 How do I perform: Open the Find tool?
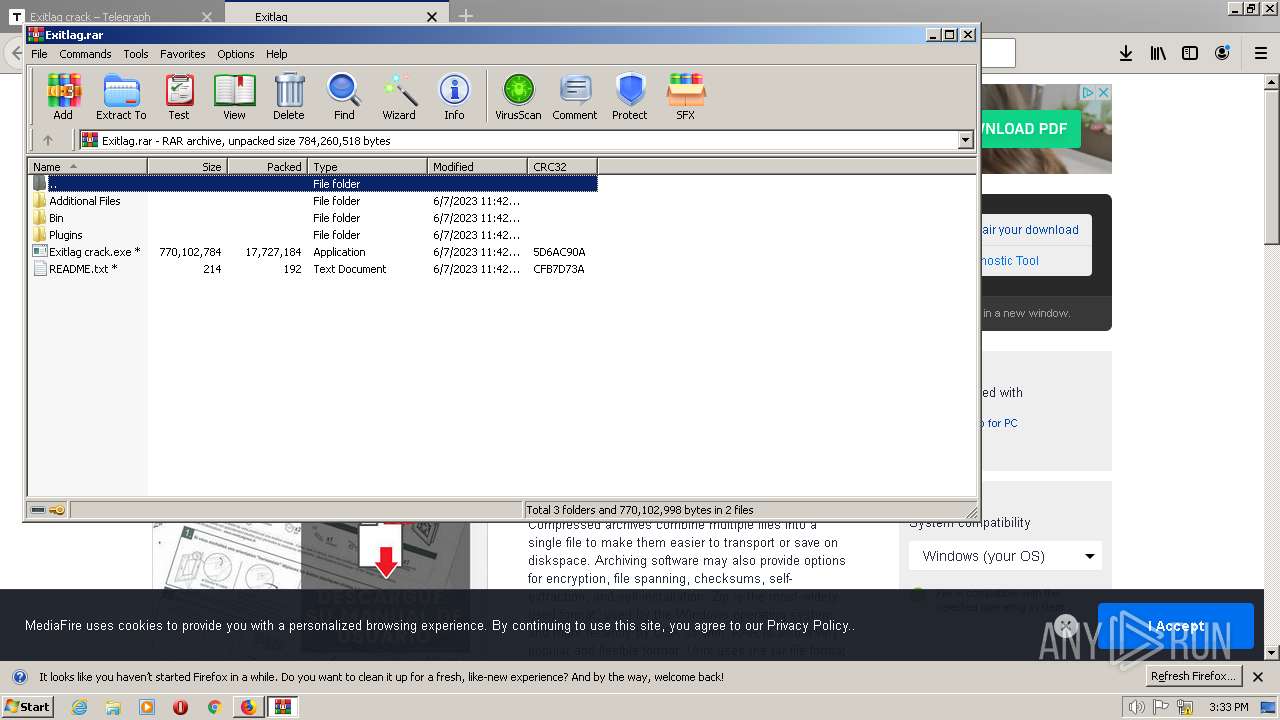point(344,97)
